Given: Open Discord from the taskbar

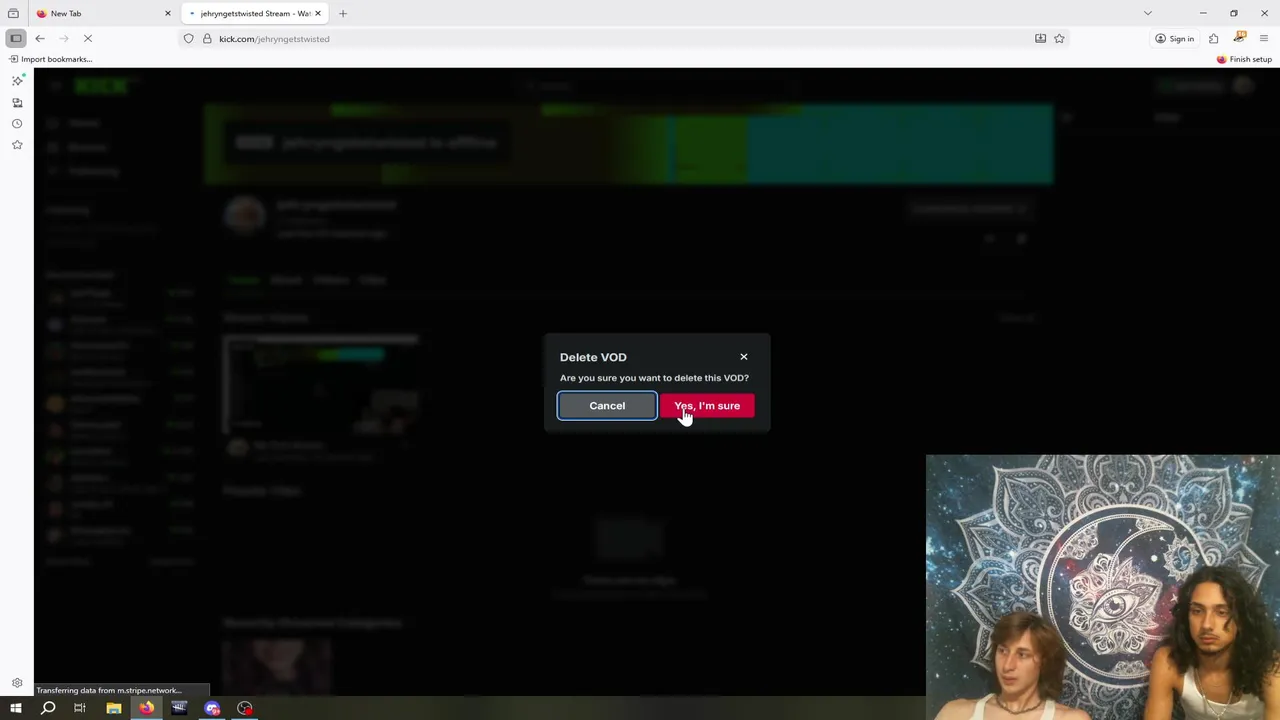Looking at the screenshot, I should pos(212,708).
